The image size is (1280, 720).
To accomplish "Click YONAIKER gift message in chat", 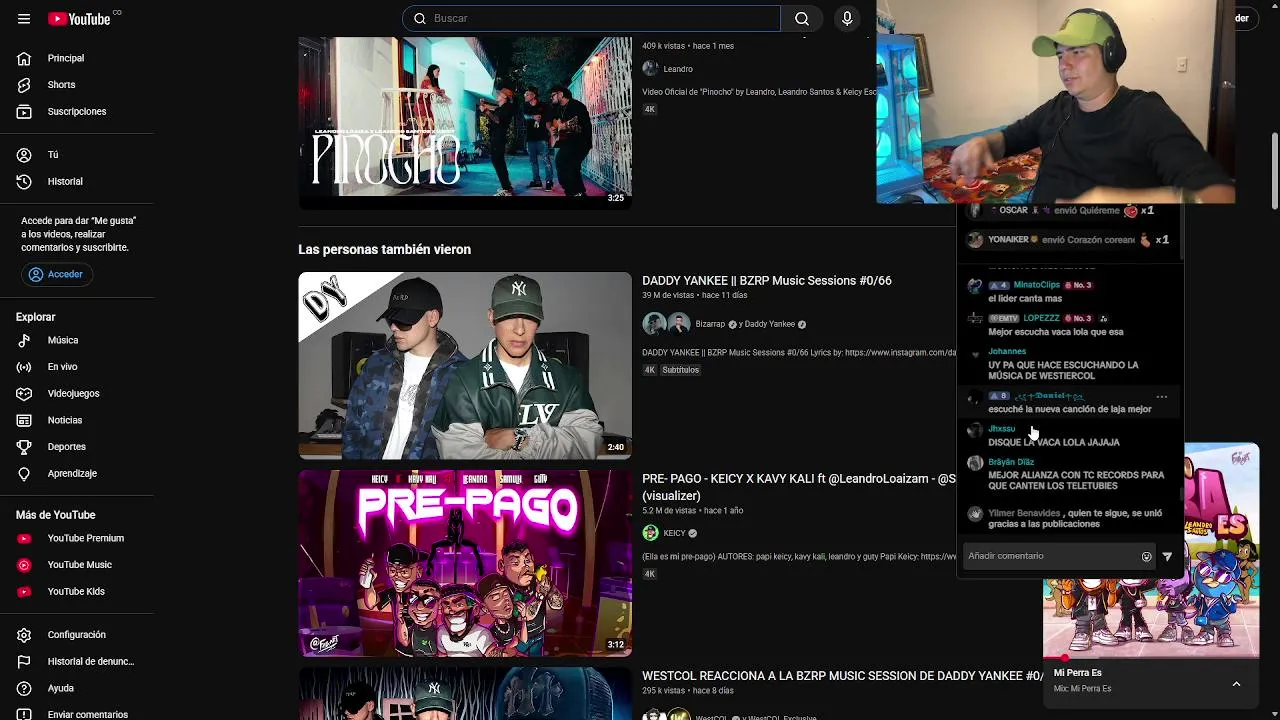I will point(1069,240).
